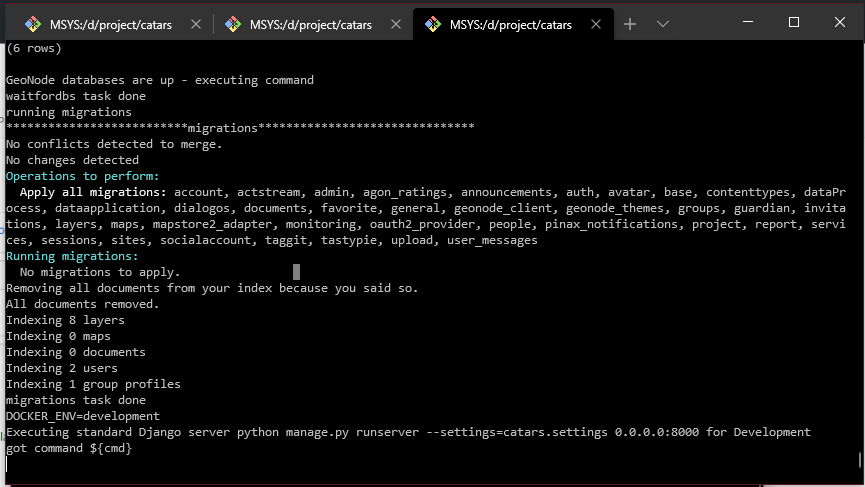Click '--settings=catars.settings' in the runserver command
The width and height of the screenshot is (865, 487).
point(517,432)
